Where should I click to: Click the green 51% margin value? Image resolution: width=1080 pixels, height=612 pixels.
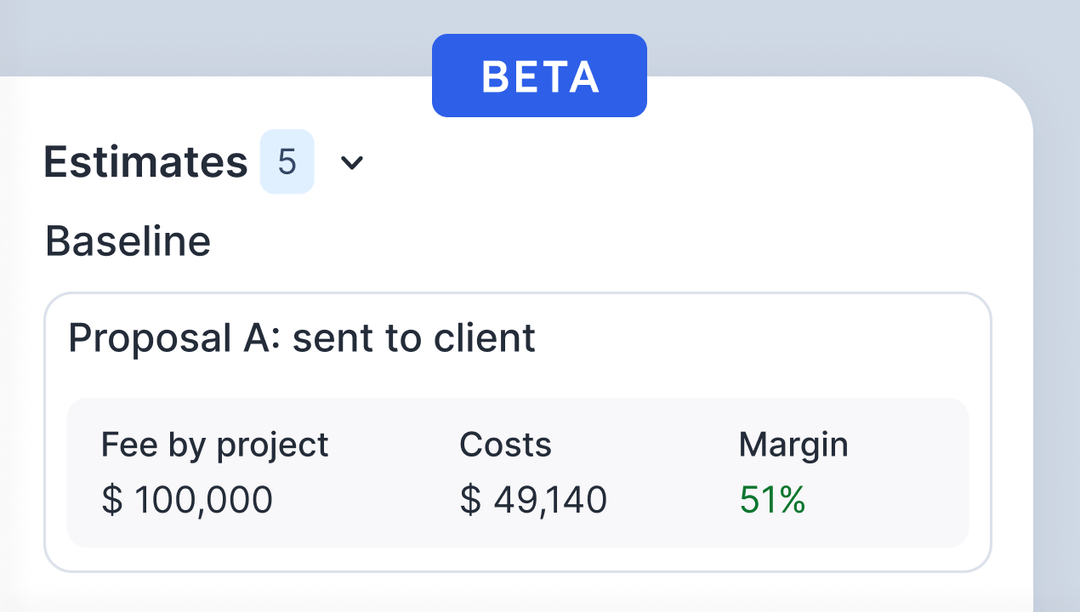tap(772, 499)
